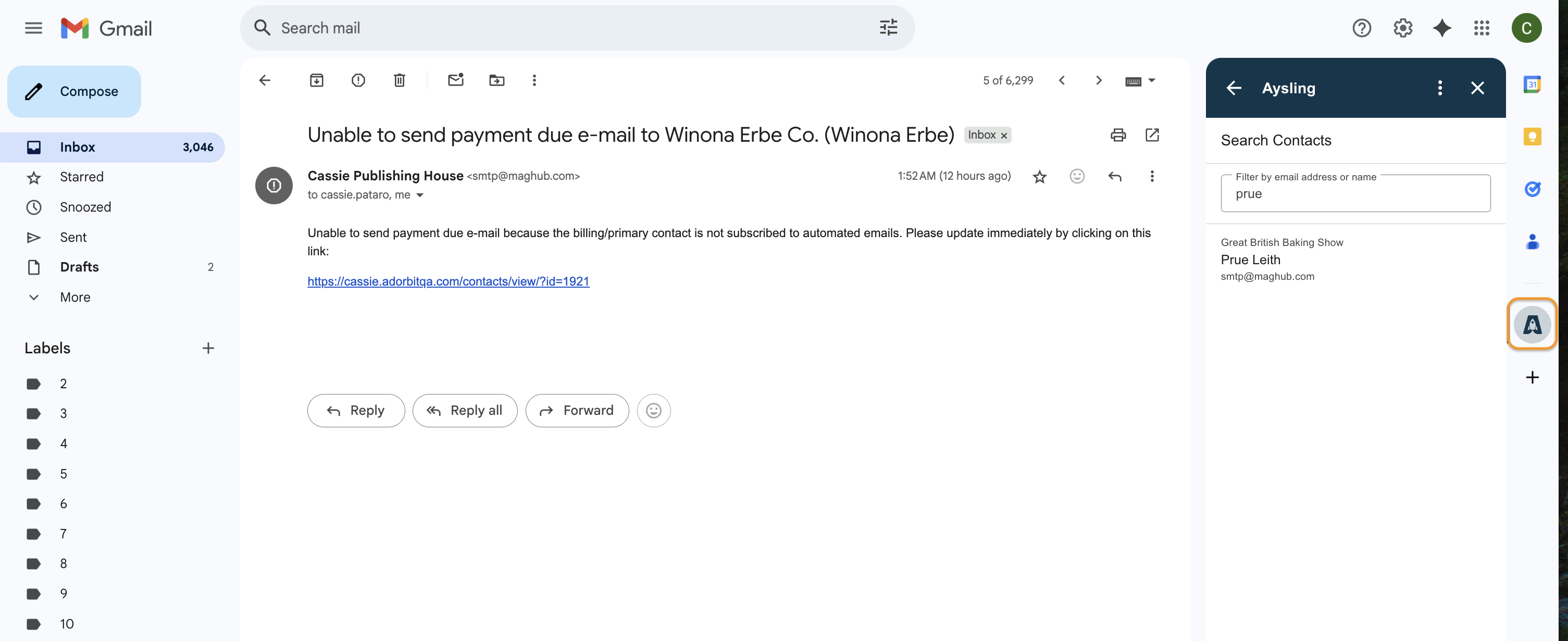Compose a new email

74,91
